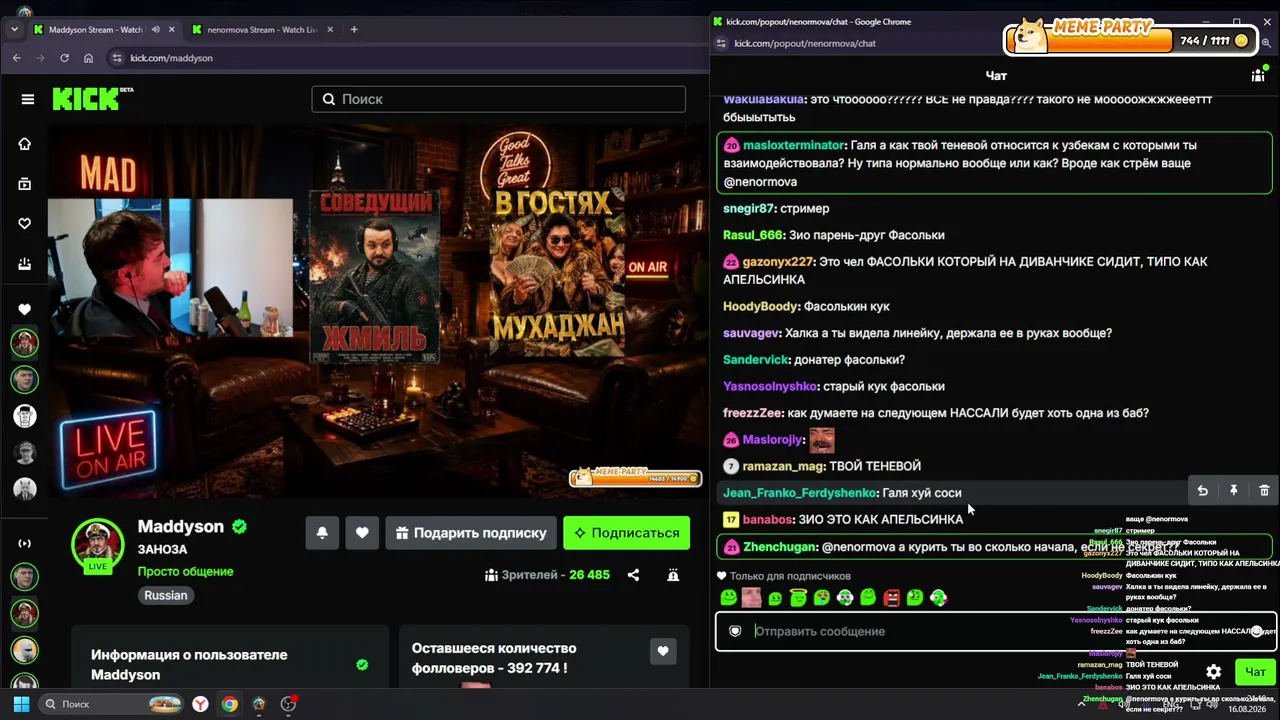
Task: Open the Kick hamburger sidebar menu
Action: [x=28, y=99]
